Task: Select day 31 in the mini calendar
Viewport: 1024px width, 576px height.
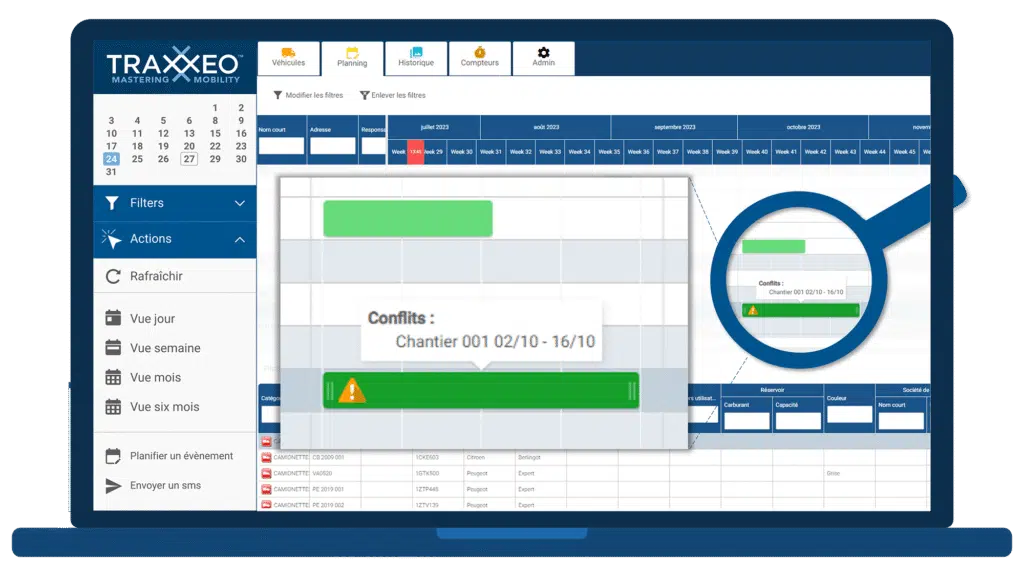Action: pyautogui.click(x=111, y=172)
